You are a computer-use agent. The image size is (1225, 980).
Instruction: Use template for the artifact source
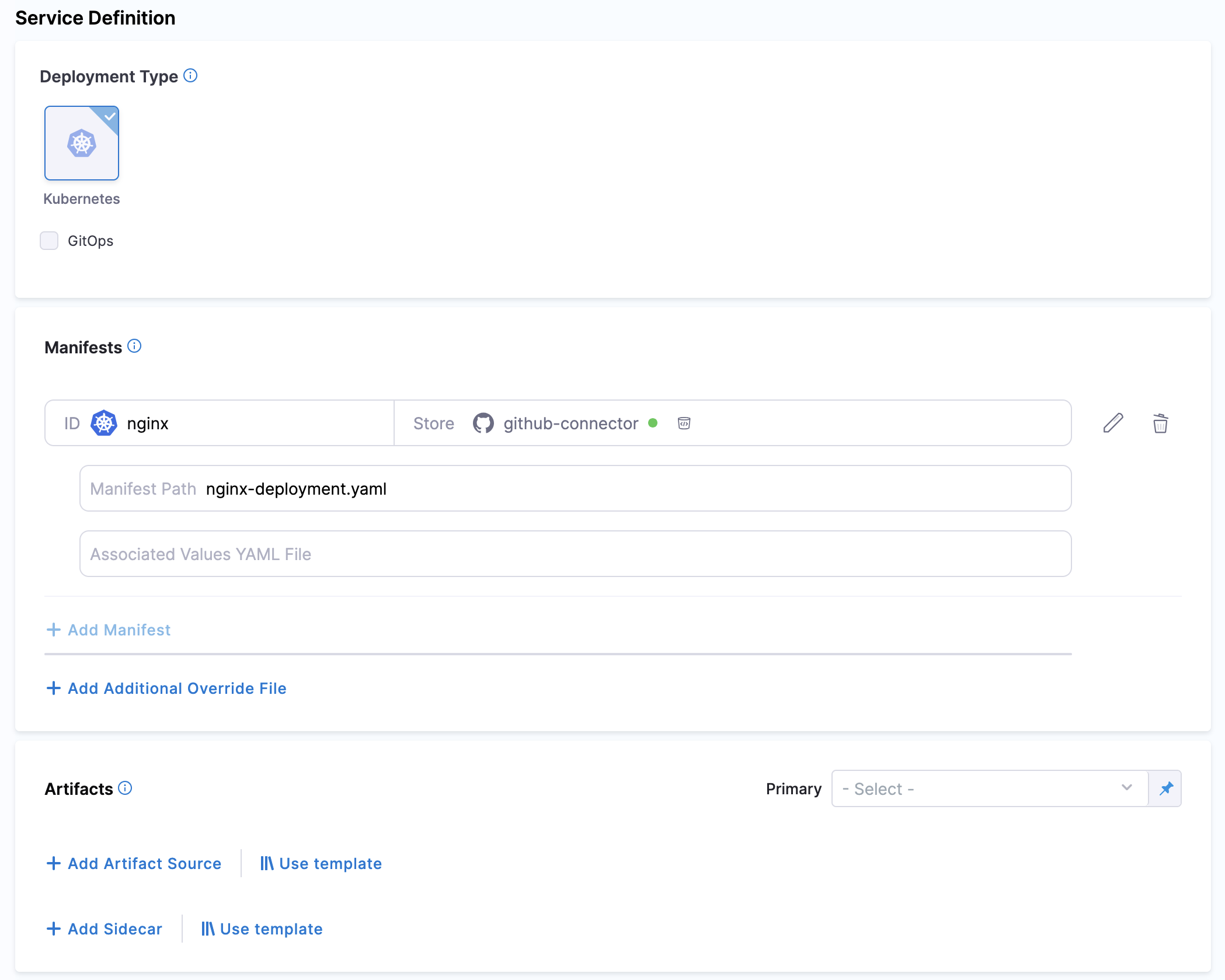(x=320, y=863)
